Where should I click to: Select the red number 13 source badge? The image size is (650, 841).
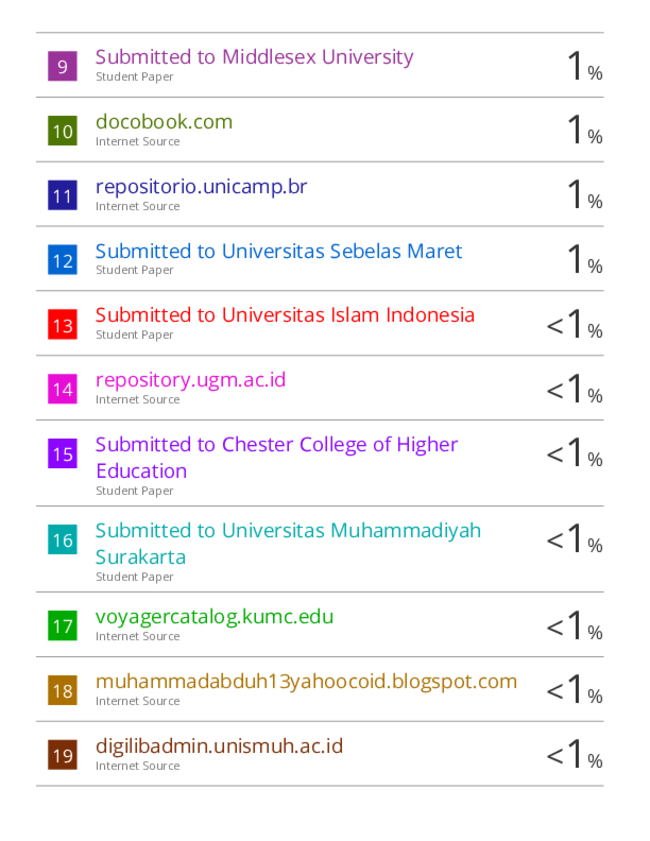pyautogui.click(x=62, y=324)
